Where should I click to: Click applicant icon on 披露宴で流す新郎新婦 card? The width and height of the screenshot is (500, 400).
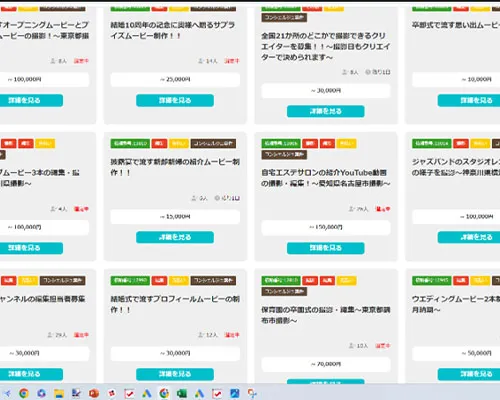(x=194, y=198)
